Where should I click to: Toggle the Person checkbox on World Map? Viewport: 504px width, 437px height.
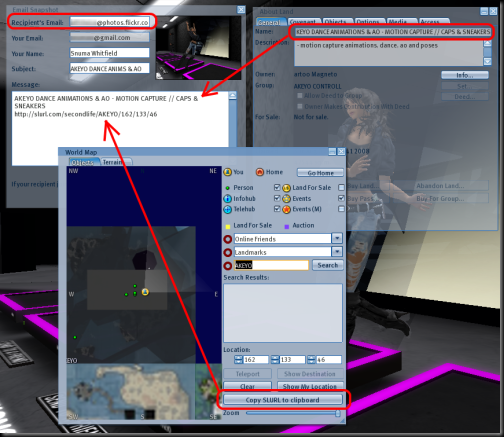pos(277,187)
